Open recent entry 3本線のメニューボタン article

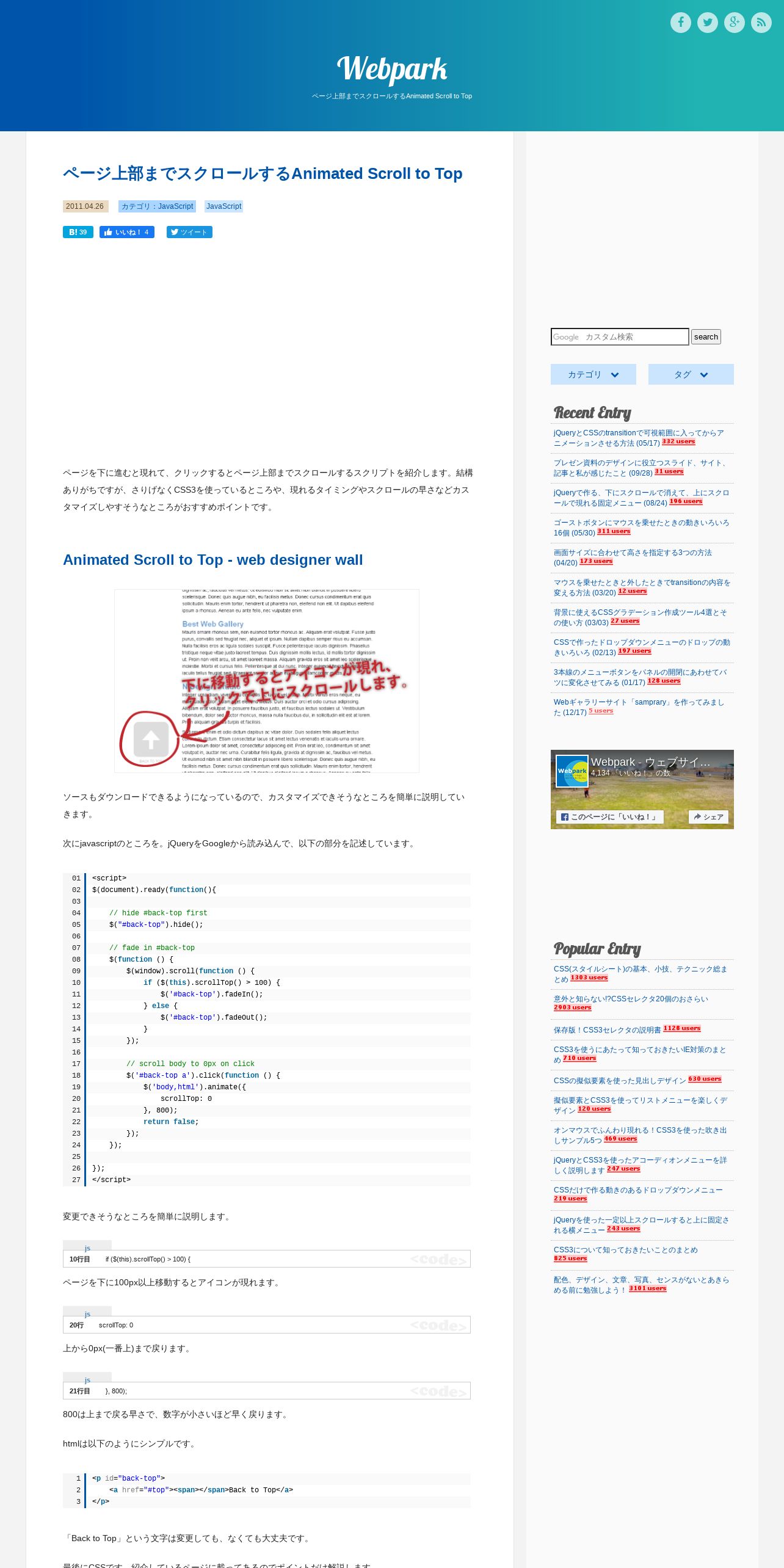(x=640, y=677)
